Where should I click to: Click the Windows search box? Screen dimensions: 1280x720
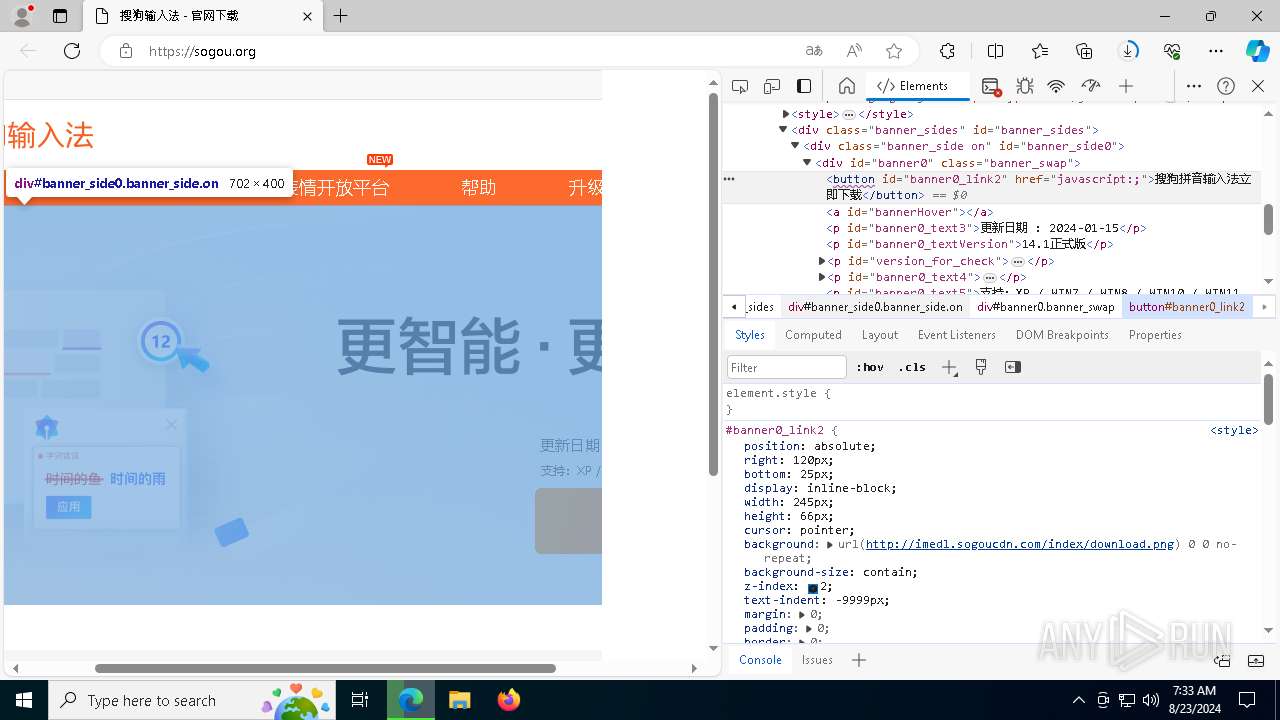pyautogui.click(x=190, y=700)
